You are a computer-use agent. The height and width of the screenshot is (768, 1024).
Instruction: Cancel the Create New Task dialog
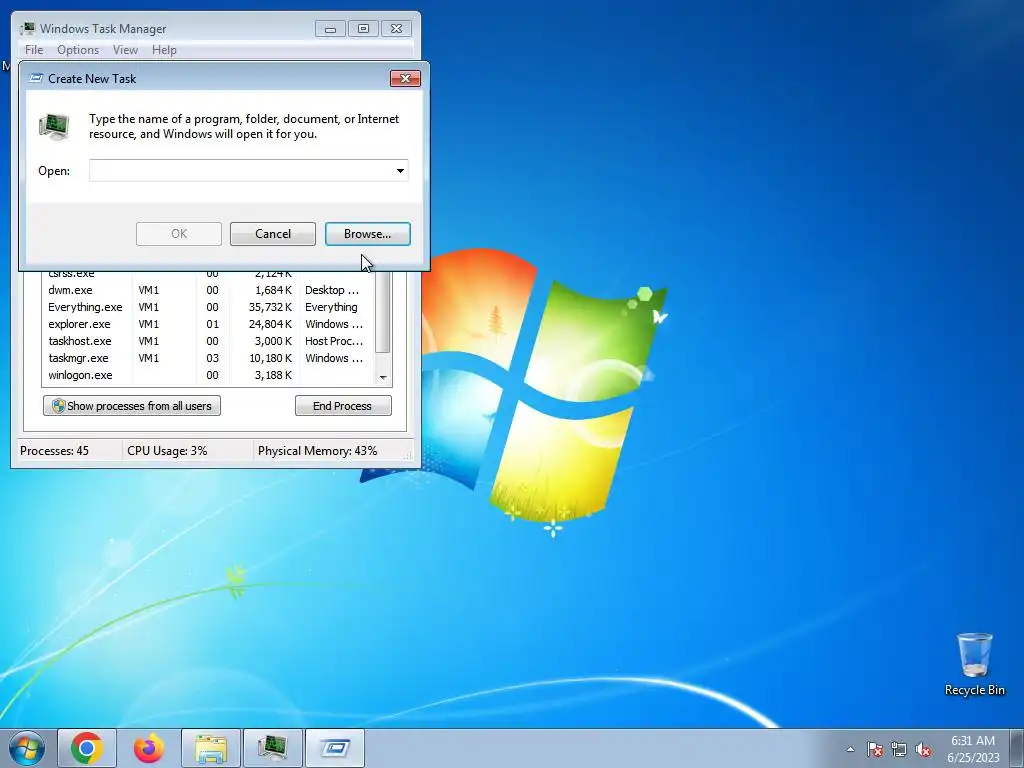[x=272, y=234]
